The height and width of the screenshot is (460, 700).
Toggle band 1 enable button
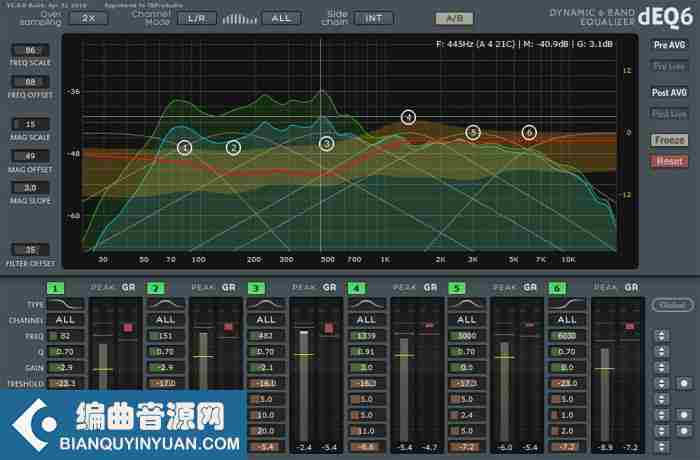(x=55, y=289)
